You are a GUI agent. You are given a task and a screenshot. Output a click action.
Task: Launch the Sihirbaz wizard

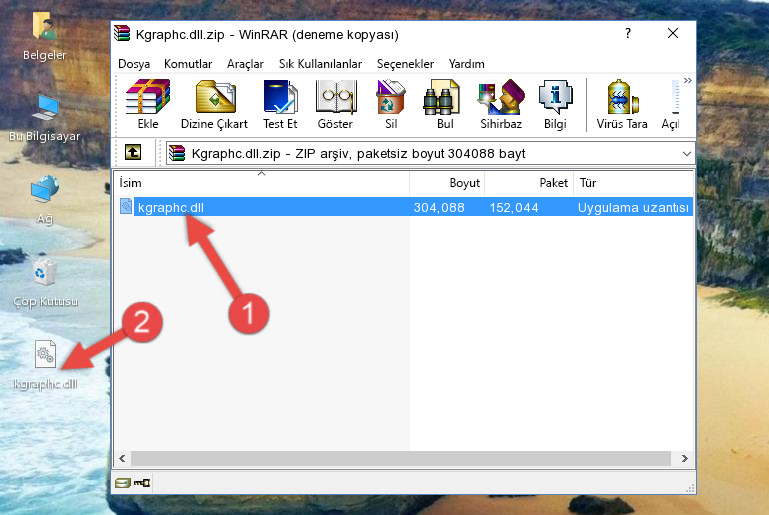[501, 104]
